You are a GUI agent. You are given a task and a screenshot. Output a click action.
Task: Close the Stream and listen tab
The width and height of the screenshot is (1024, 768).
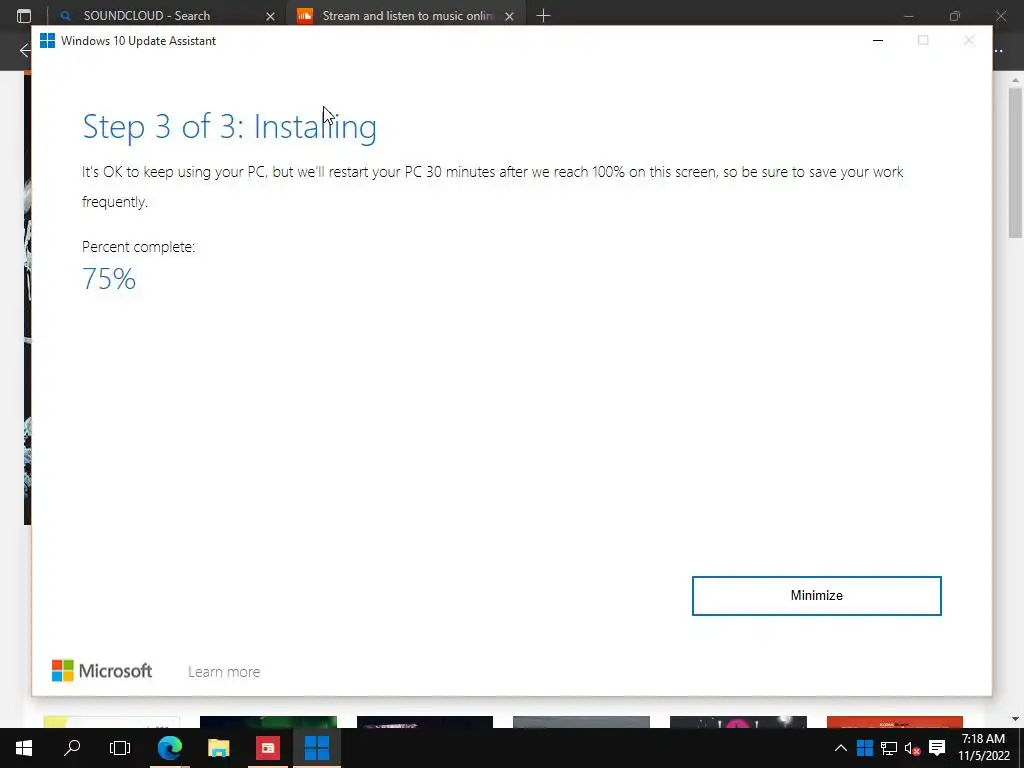click(x=509, y=16)
